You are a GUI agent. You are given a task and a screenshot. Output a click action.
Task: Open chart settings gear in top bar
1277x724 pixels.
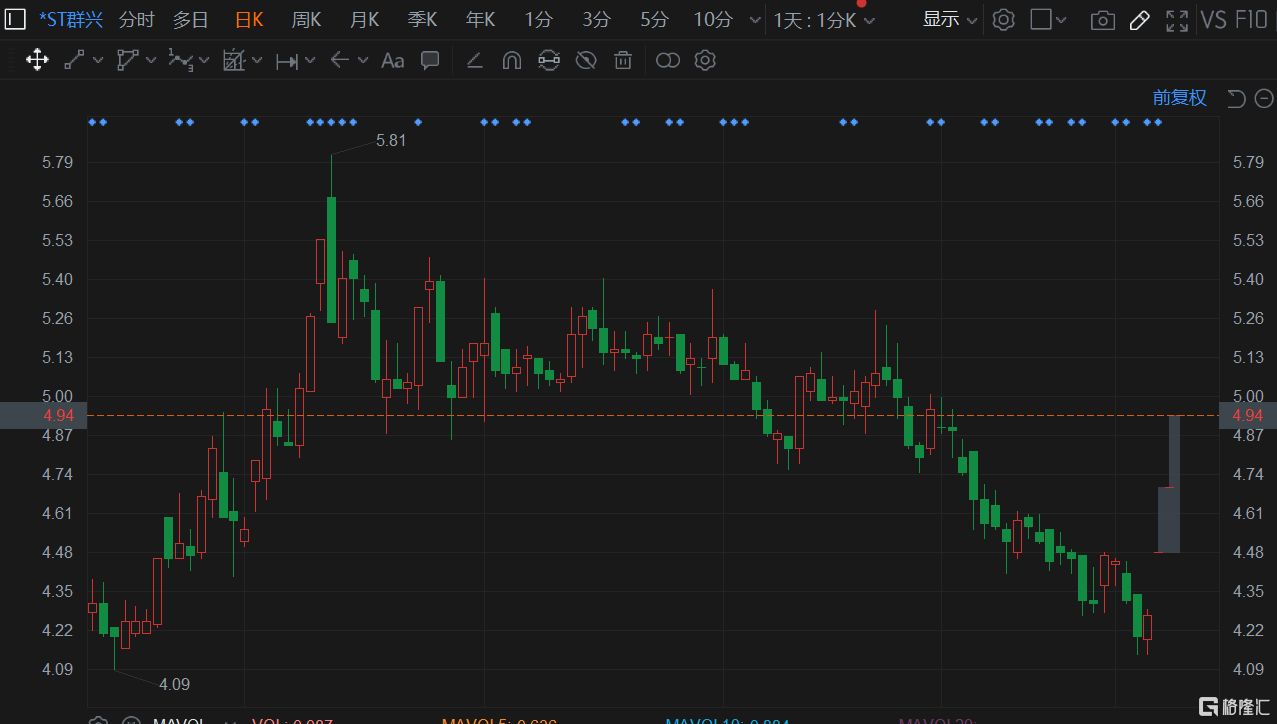pos(1004,19)
